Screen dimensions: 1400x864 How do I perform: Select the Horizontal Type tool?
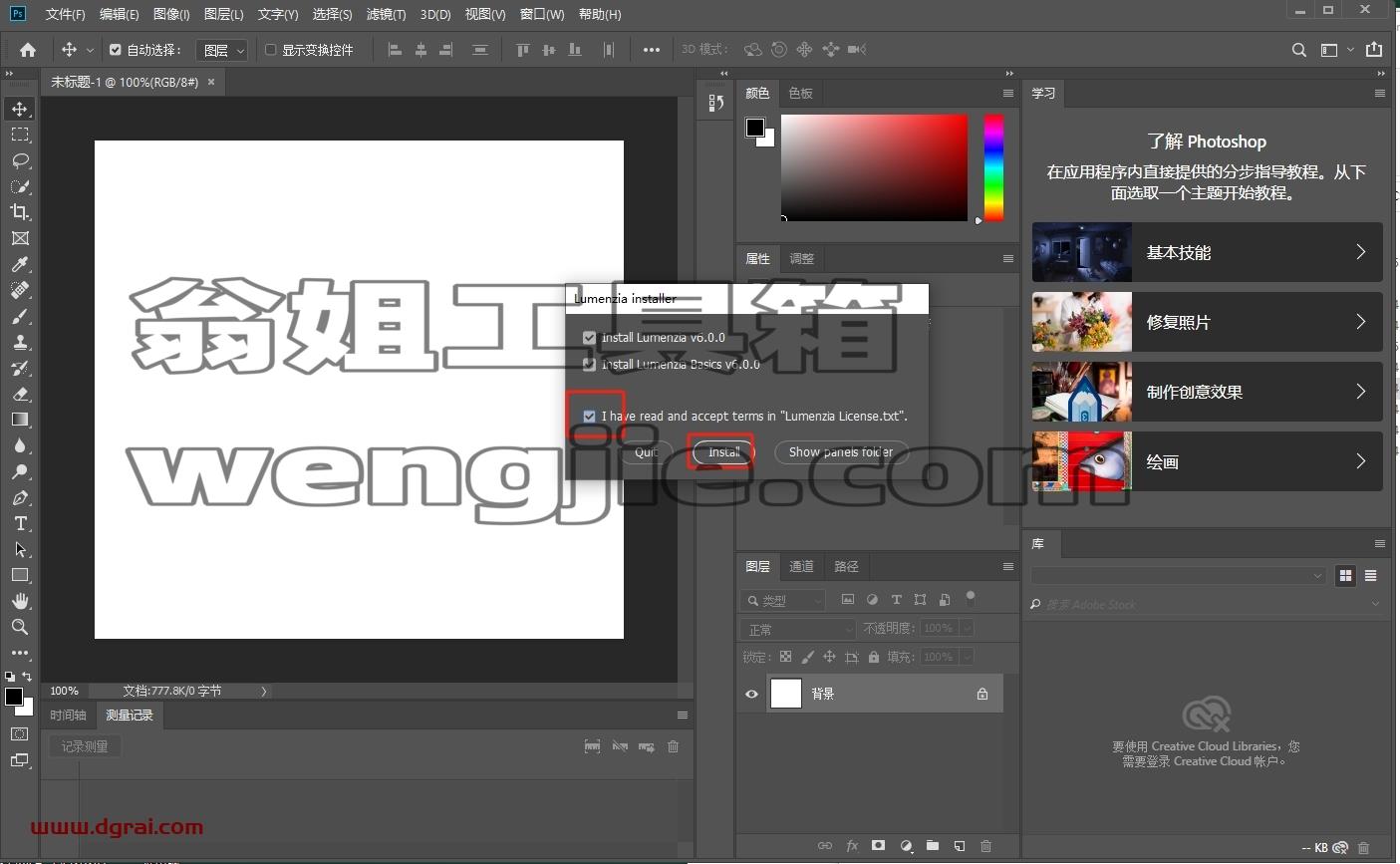pos(20,523)
